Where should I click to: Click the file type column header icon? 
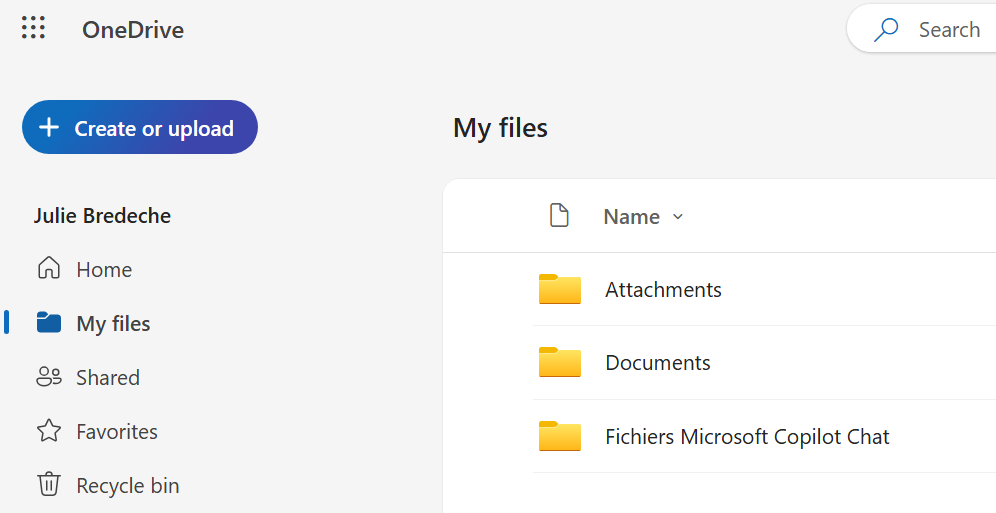click(x=559, y=216)
